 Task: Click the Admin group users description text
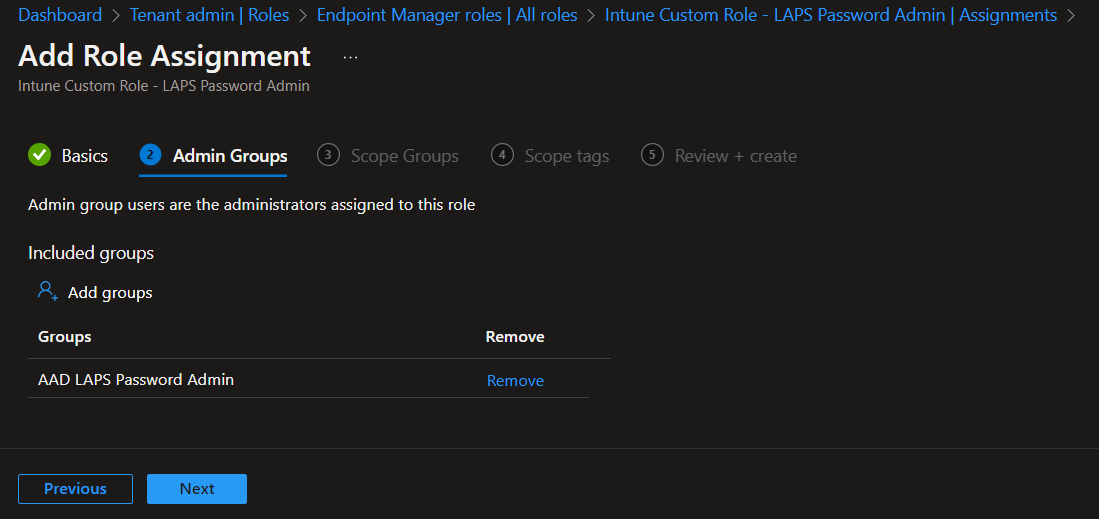click(252, 205)
